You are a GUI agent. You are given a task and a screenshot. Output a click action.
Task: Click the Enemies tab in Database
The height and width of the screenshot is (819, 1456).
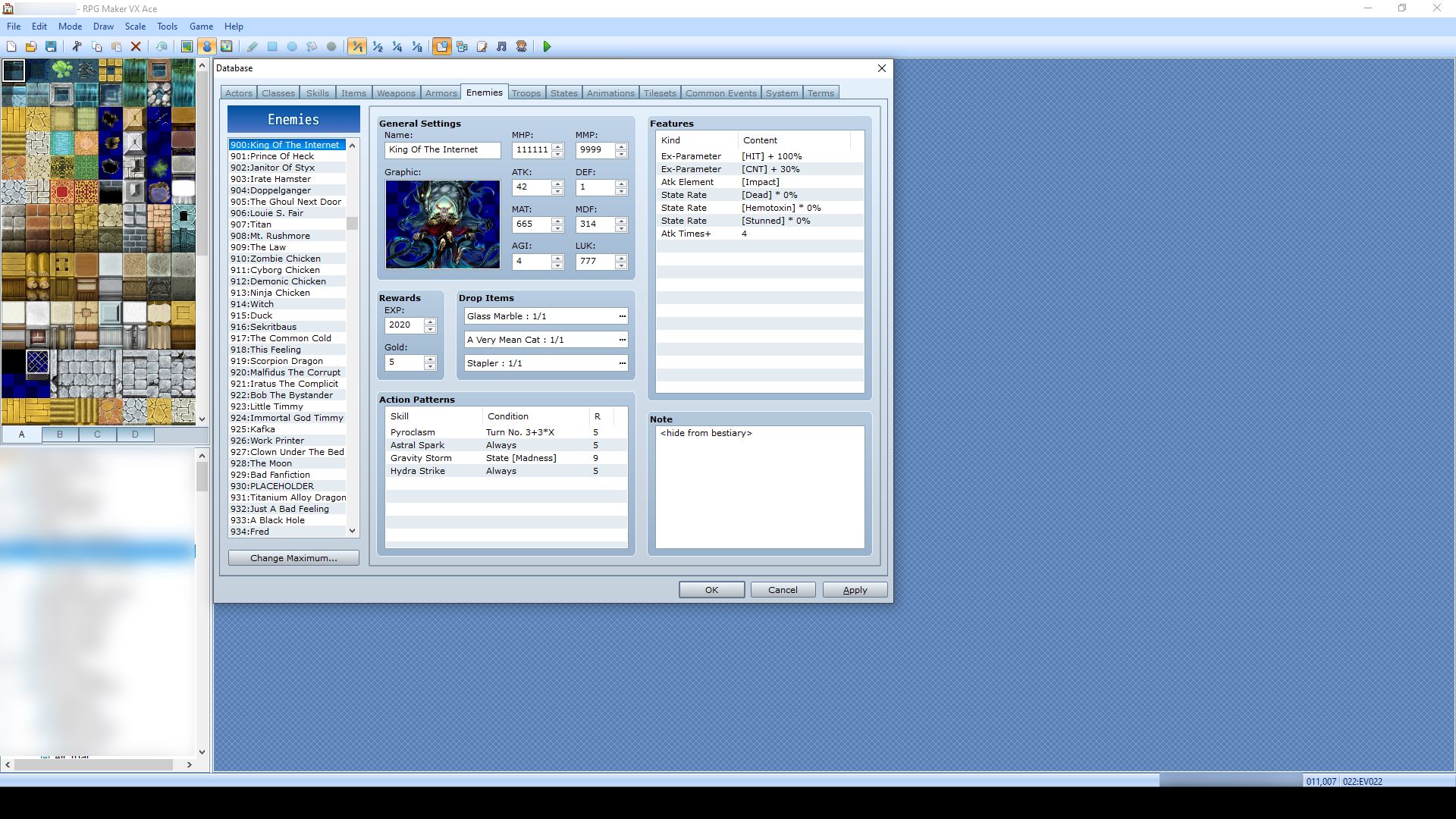484,92
